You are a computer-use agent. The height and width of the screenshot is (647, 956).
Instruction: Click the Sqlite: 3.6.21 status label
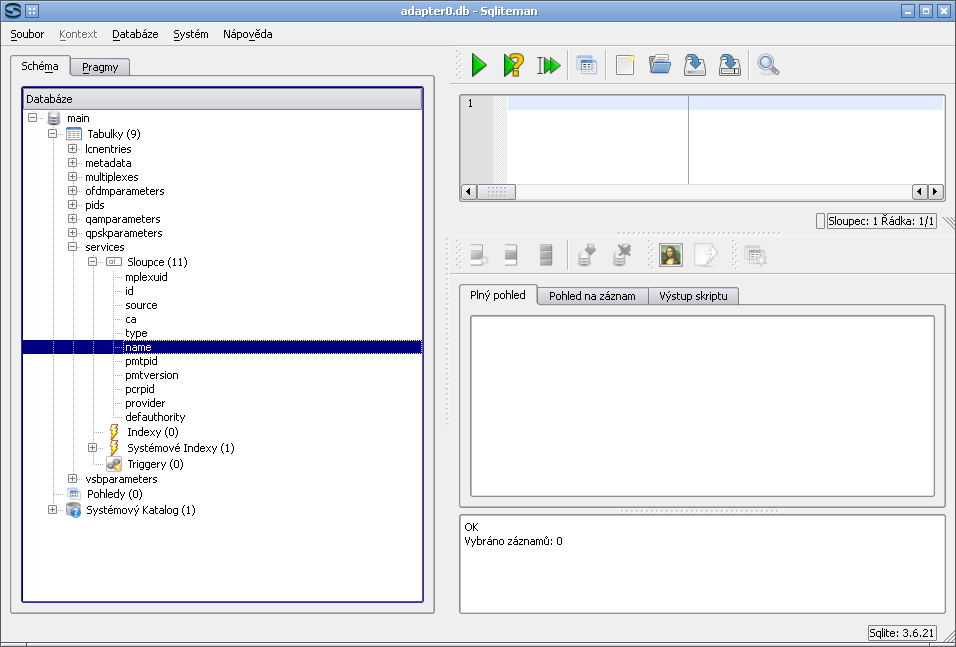902,633
